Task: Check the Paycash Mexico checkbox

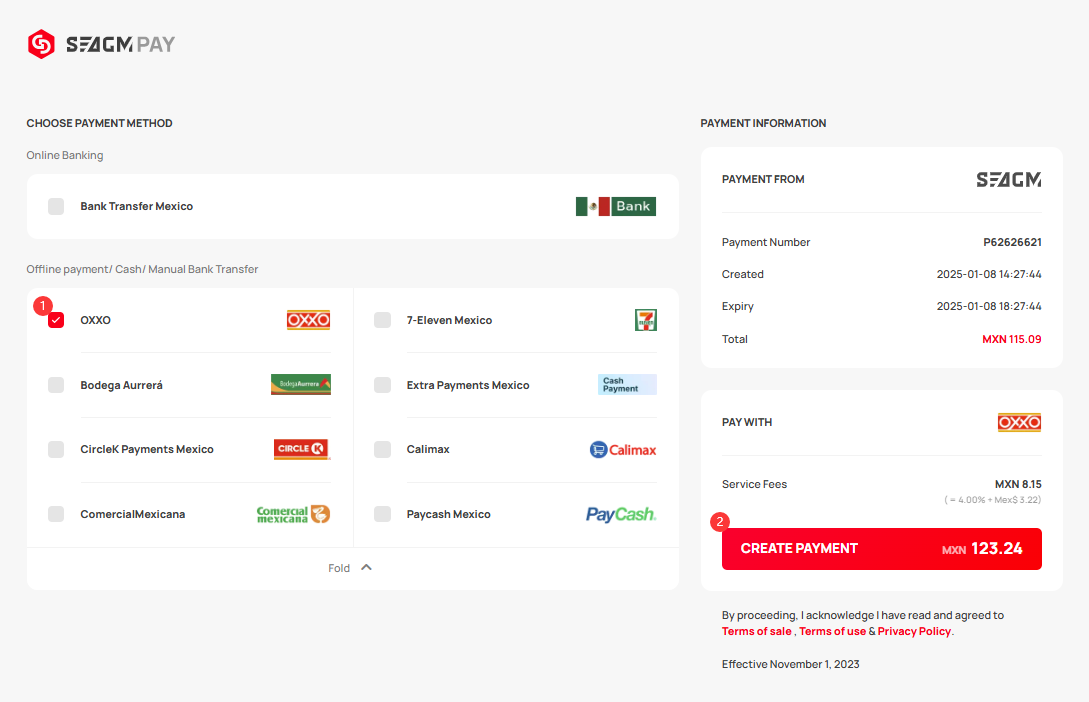Action: (383, 514)
